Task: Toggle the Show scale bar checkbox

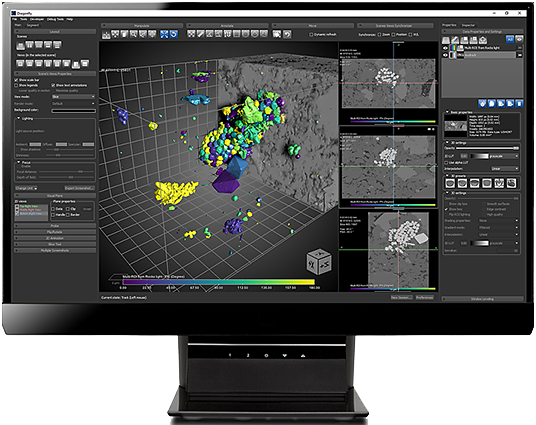Action: (x=16, y=80)
